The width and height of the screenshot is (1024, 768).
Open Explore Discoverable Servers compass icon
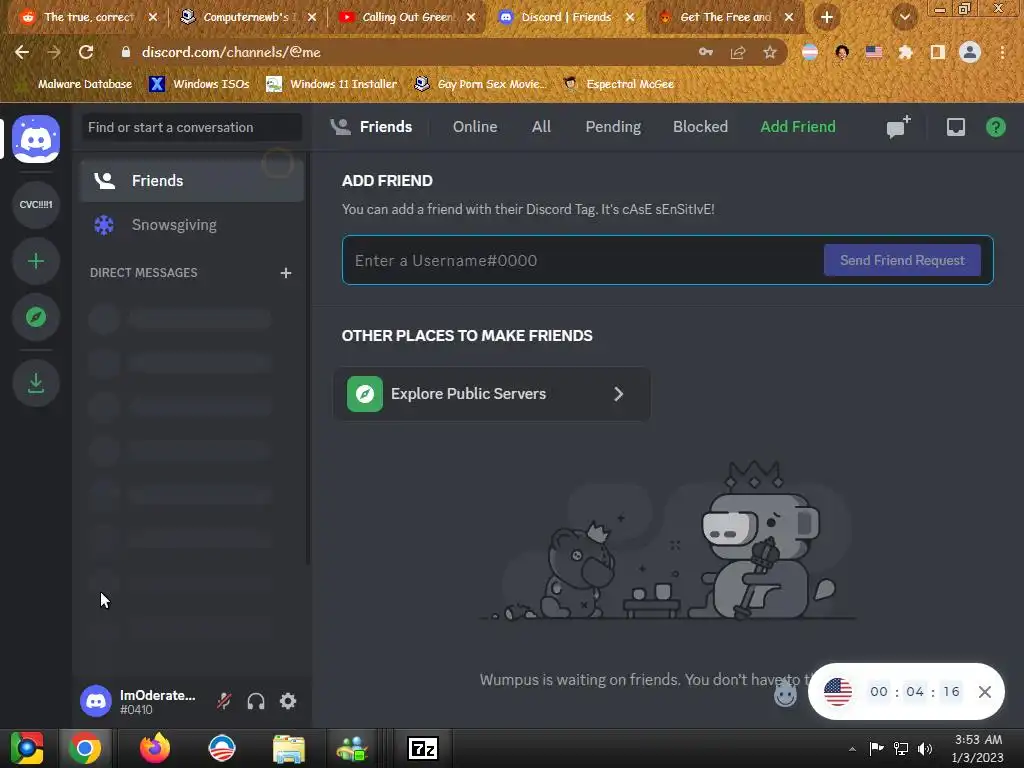pos(36,317)
